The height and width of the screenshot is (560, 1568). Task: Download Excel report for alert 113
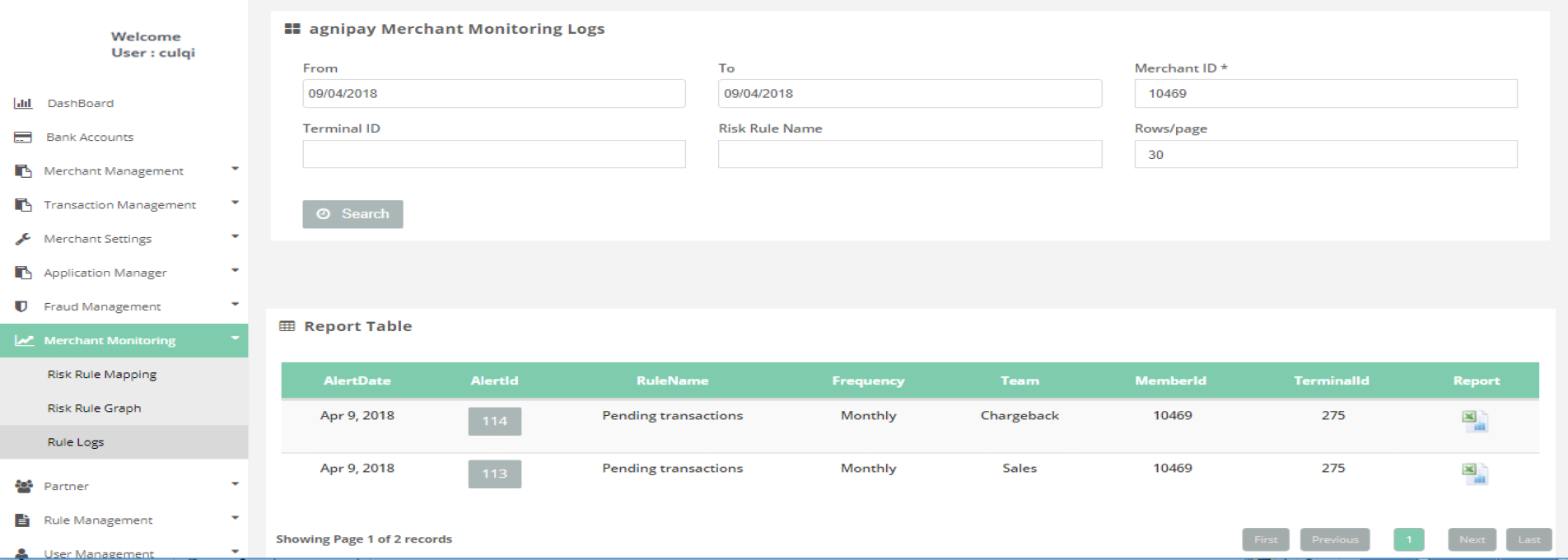tap(1474, 474)
